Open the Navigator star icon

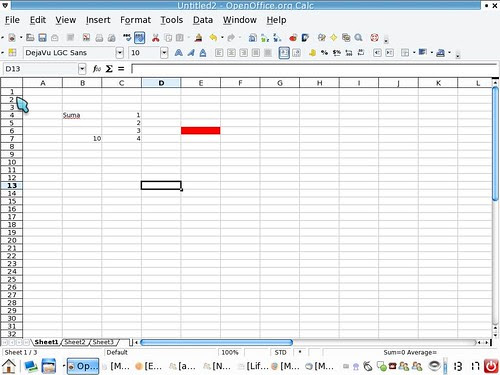coord(334,38)
